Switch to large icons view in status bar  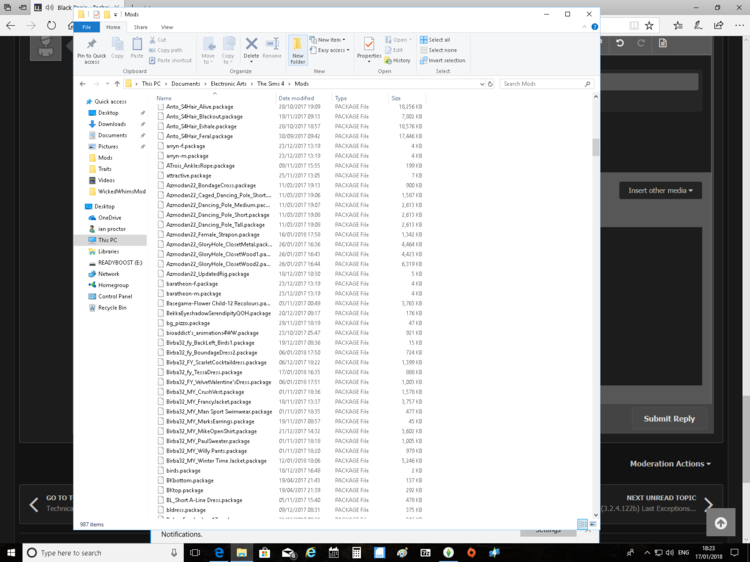(x=593, y=524)
